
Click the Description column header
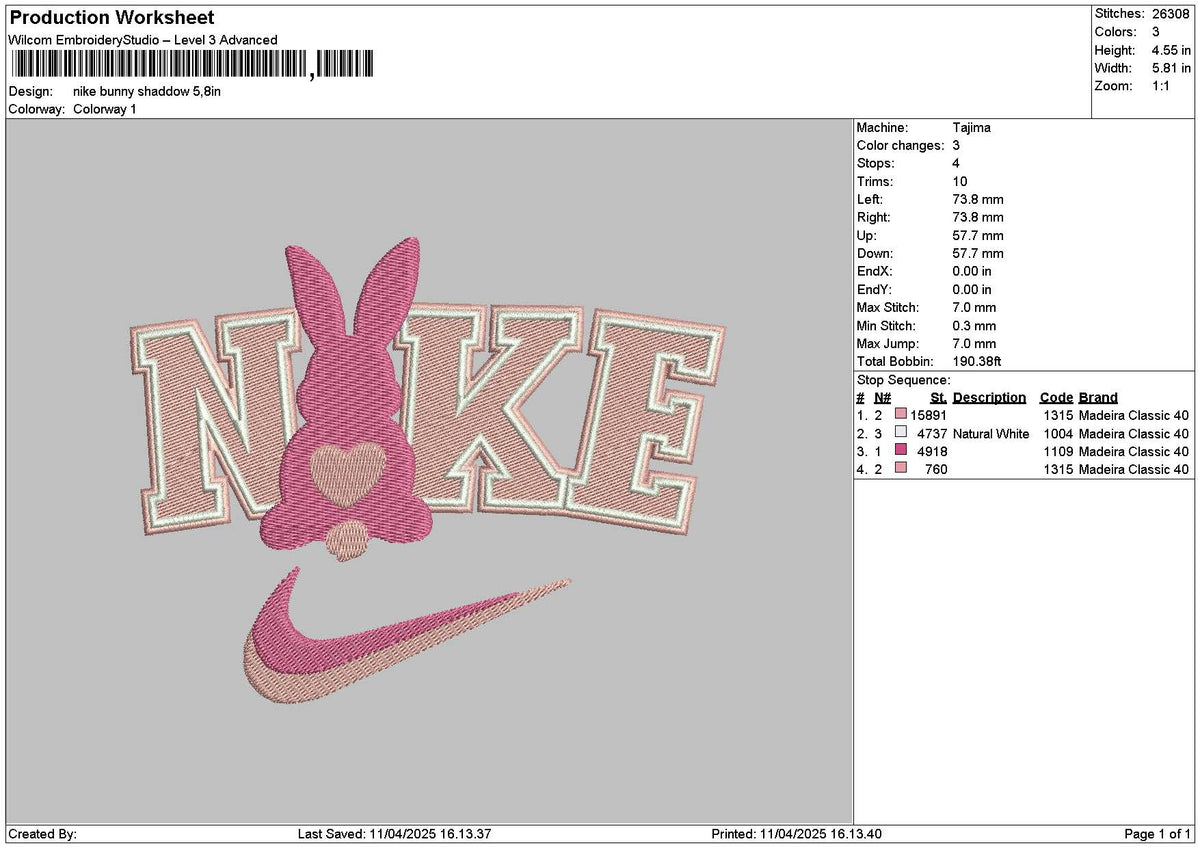pyautogui.click(x=989, y=398)
